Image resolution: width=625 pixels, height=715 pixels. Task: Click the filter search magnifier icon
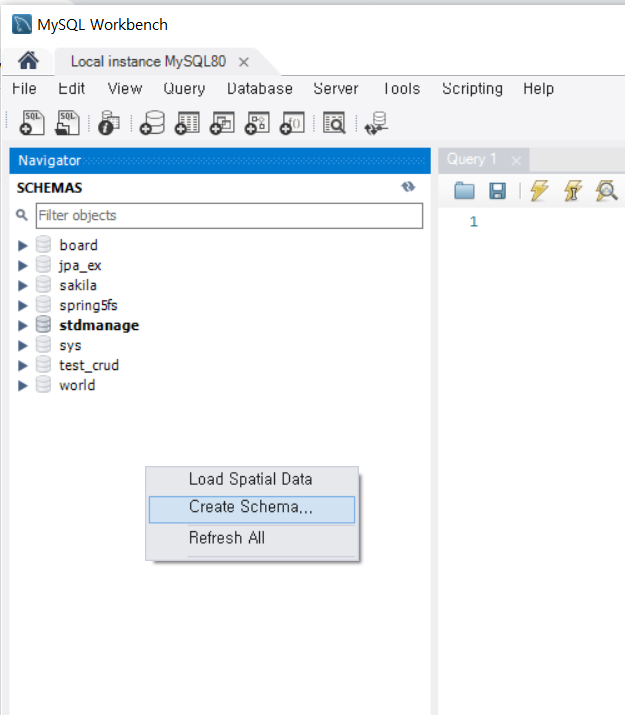tap(21, 215)
